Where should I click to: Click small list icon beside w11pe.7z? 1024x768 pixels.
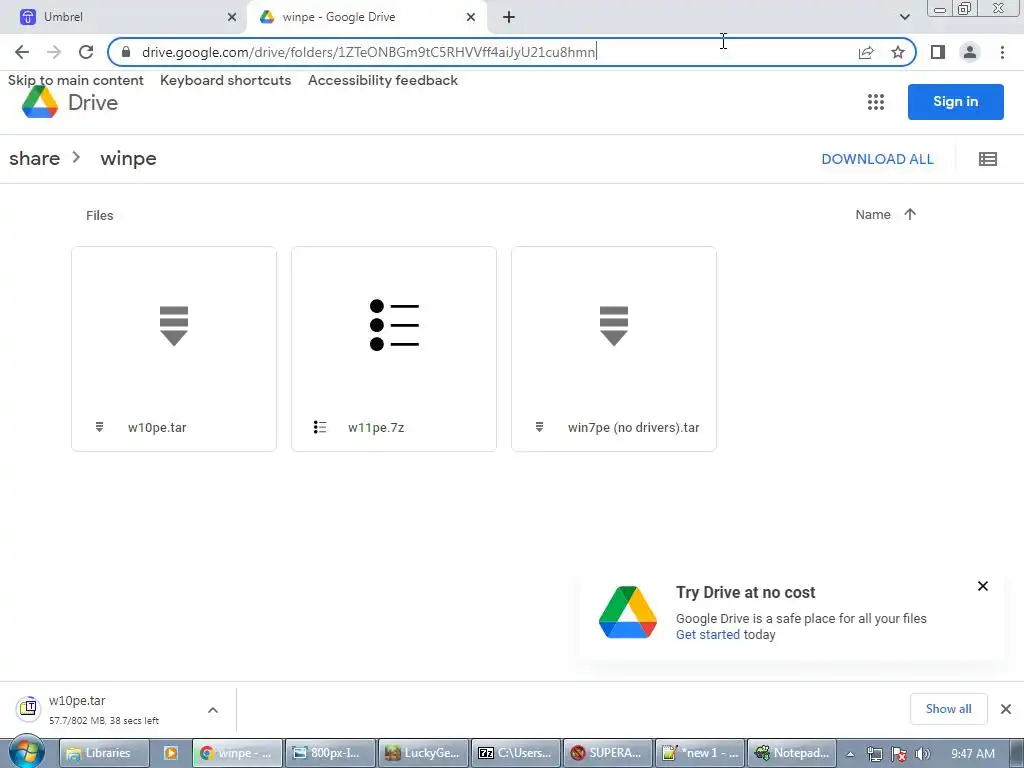coord(319,427)
